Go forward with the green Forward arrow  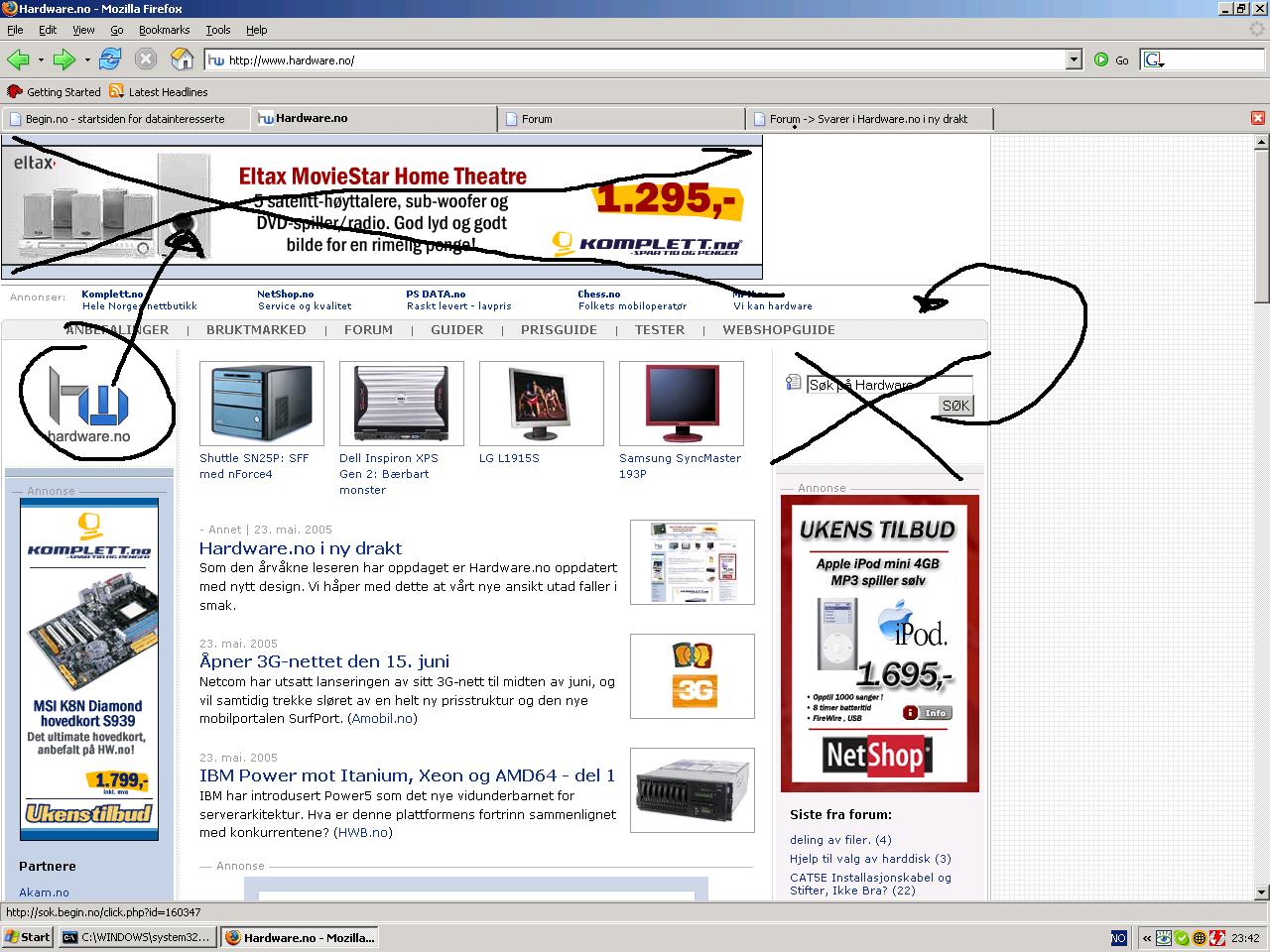coord(64,59)
